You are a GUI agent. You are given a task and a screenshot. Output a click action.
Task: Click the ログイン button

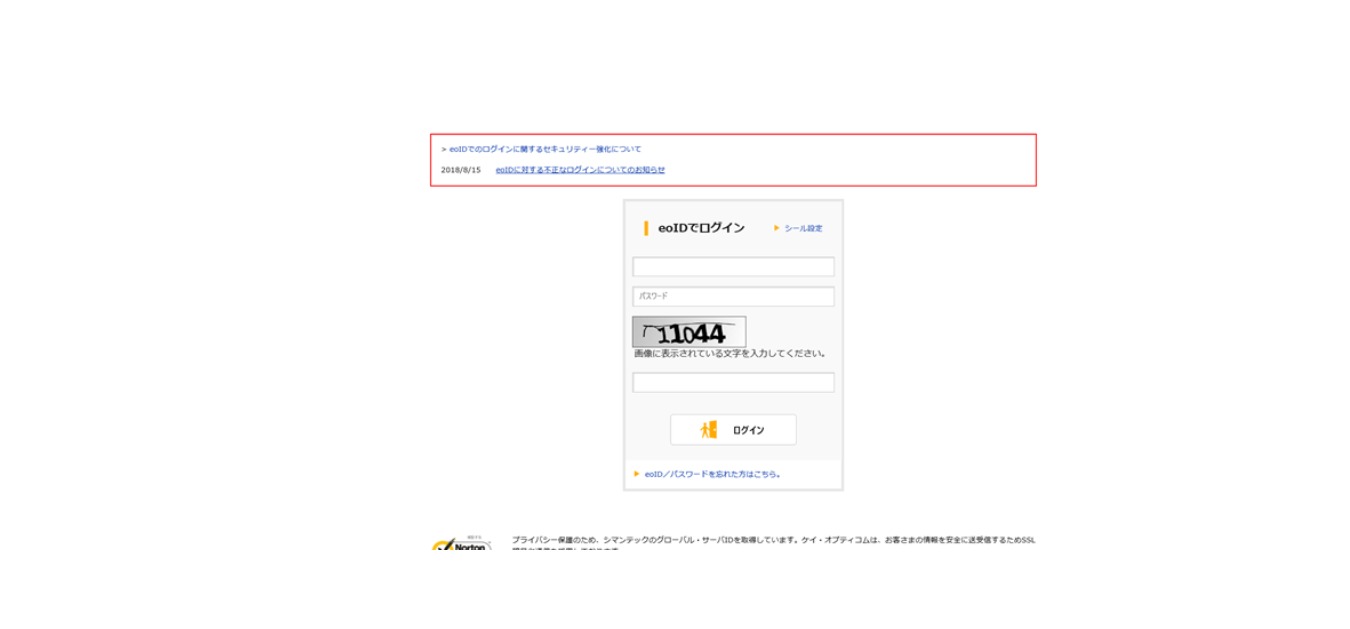[x=733, y=430]
